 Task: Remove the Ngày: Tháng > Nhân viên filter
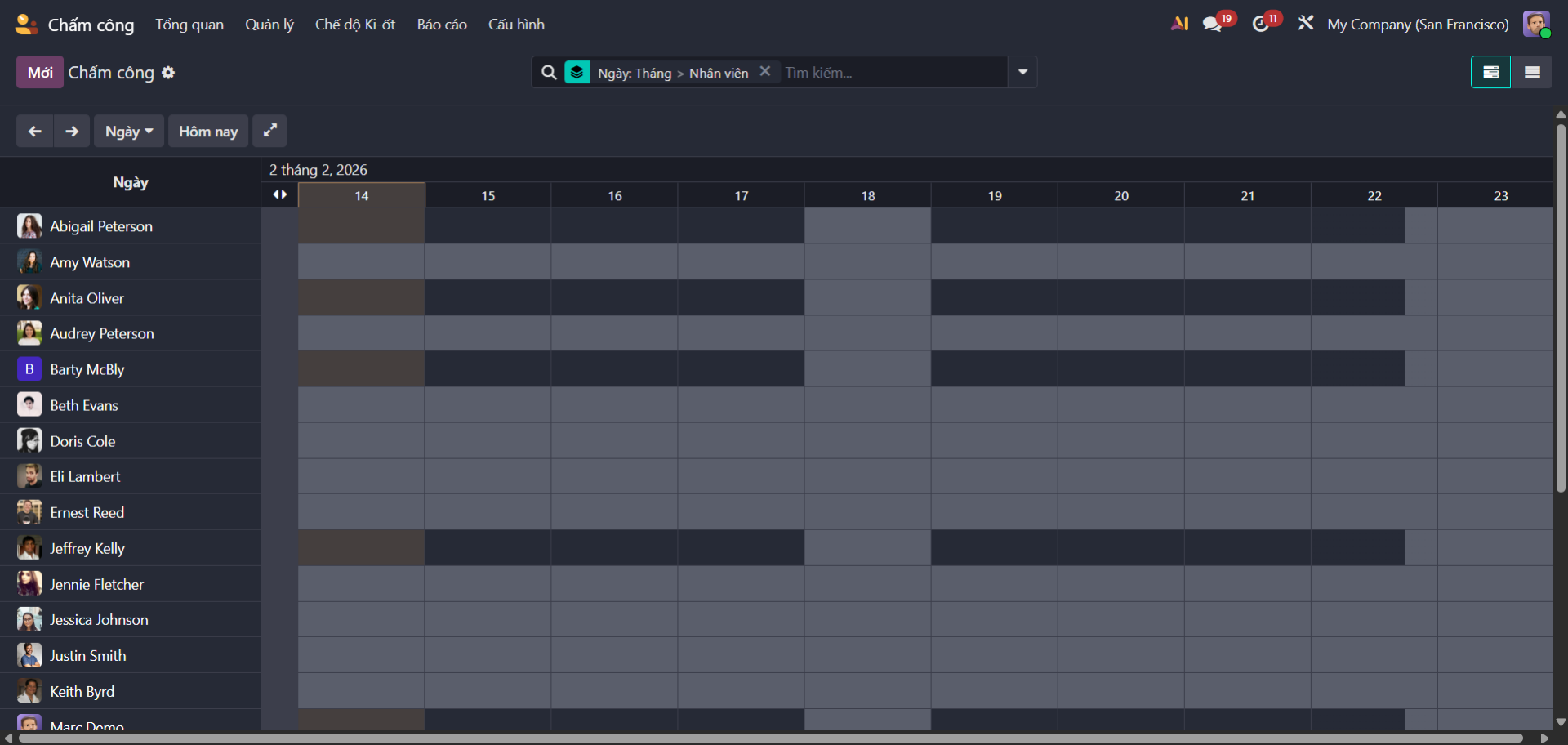tap(765, 72)
